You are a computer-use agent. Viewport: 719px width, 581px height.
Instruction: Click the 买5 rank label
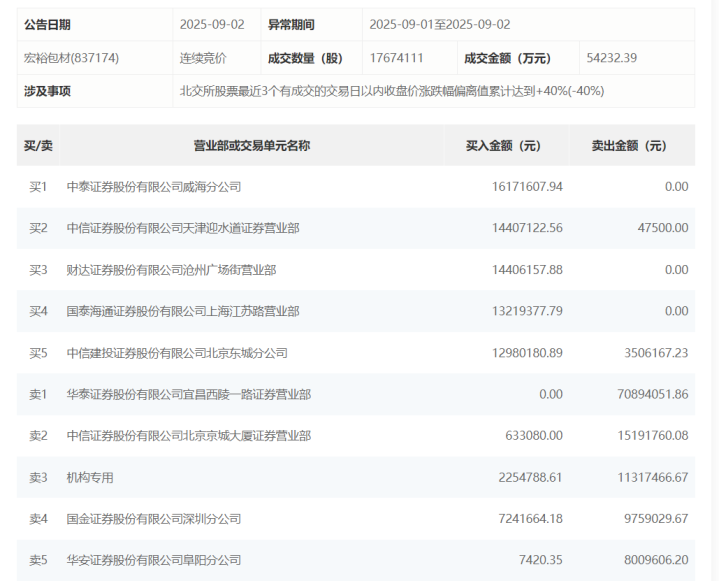[38, 353]
